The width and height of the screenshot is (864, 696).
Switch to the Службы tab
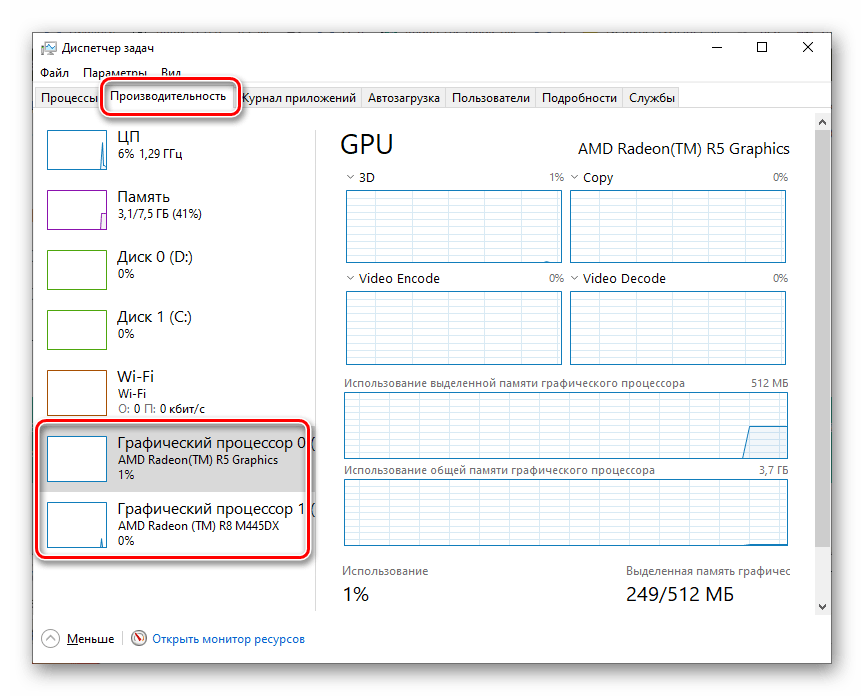pos(652,98)
